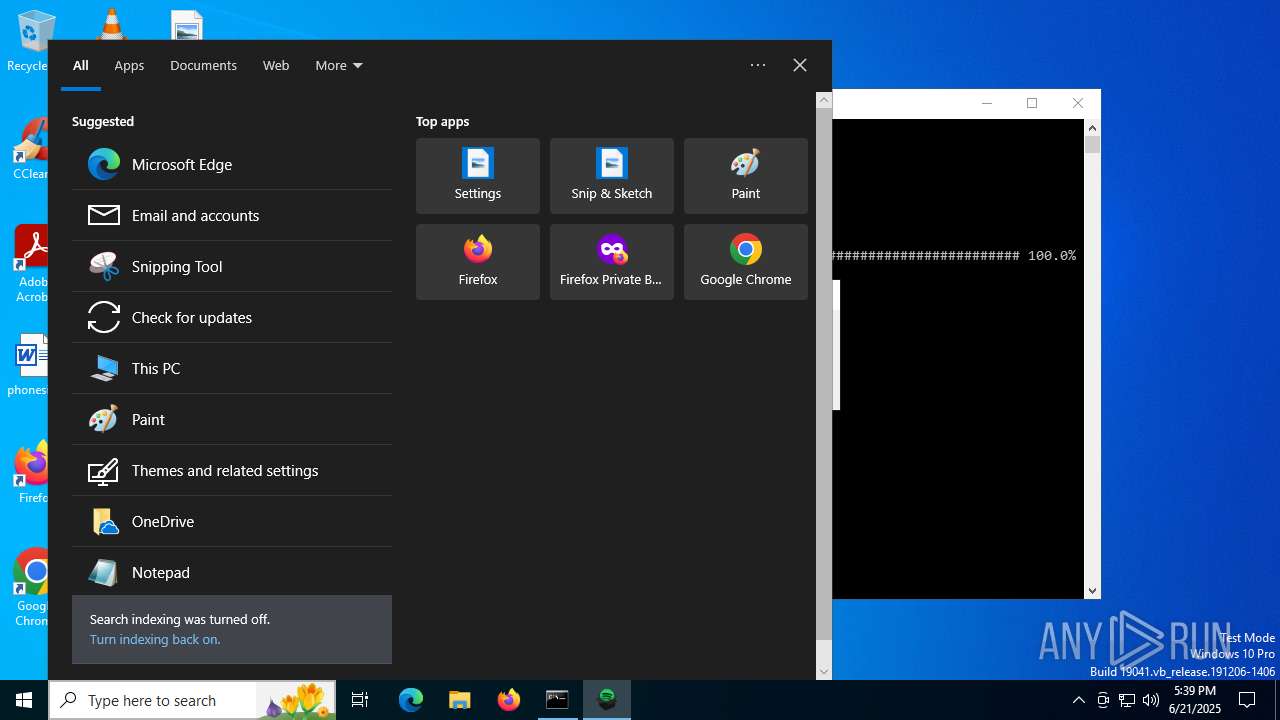This screenshot has width=1280, height=720.
Task: Open This PC from suggested list
Action: [x=232, y=369]
